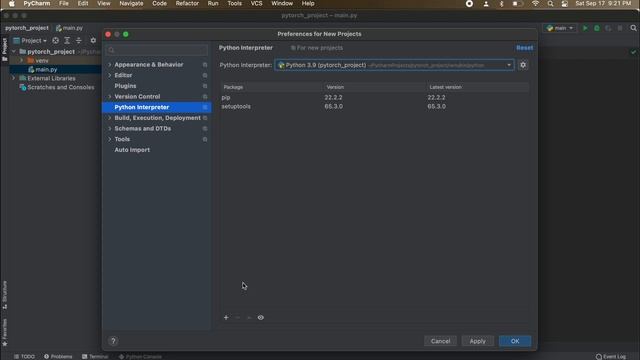Screen dimensions: 640x360
Task: Click the OK button
Action: (515, 341)
